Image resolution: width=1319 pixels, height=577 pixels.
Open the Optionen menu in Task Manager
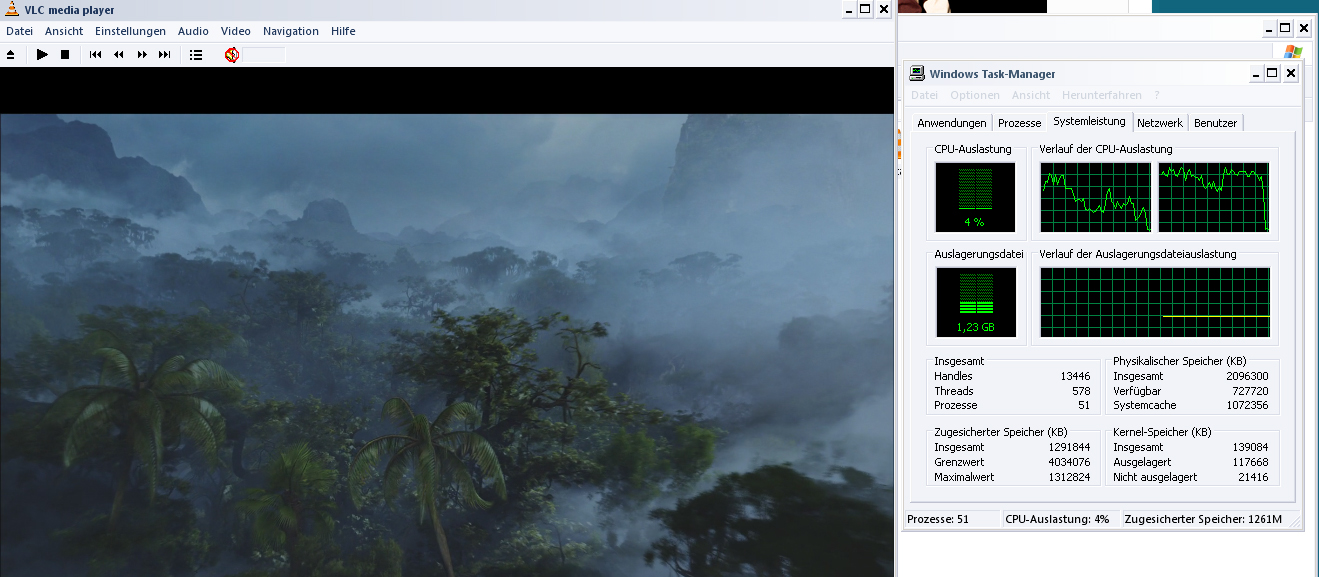coord(975,95)
